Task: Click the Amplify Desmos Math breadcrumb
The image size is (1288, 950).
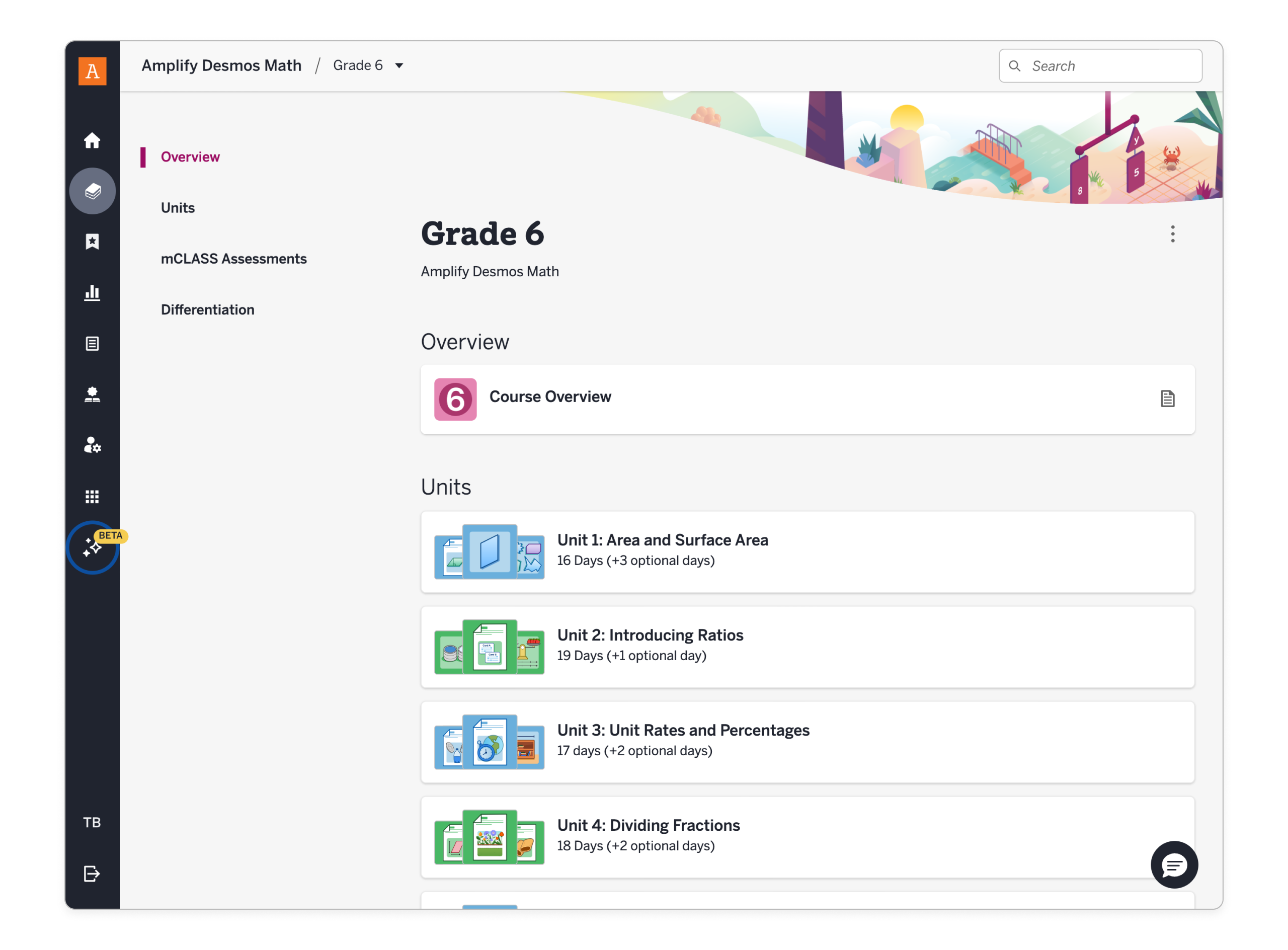Action: coord(222,66)
